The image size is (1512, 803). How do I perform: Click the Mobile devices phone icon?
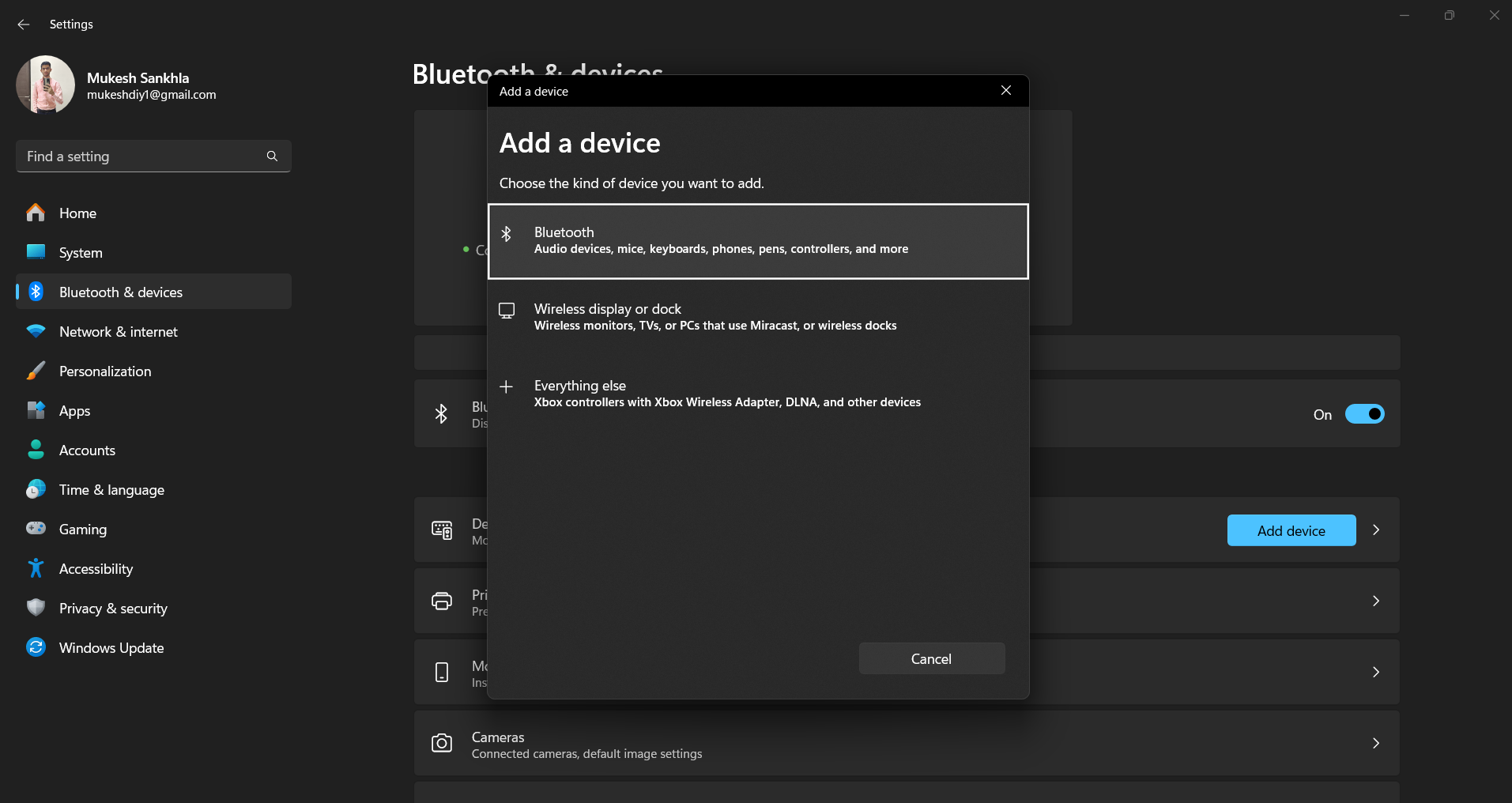click(x=442, y=673)
